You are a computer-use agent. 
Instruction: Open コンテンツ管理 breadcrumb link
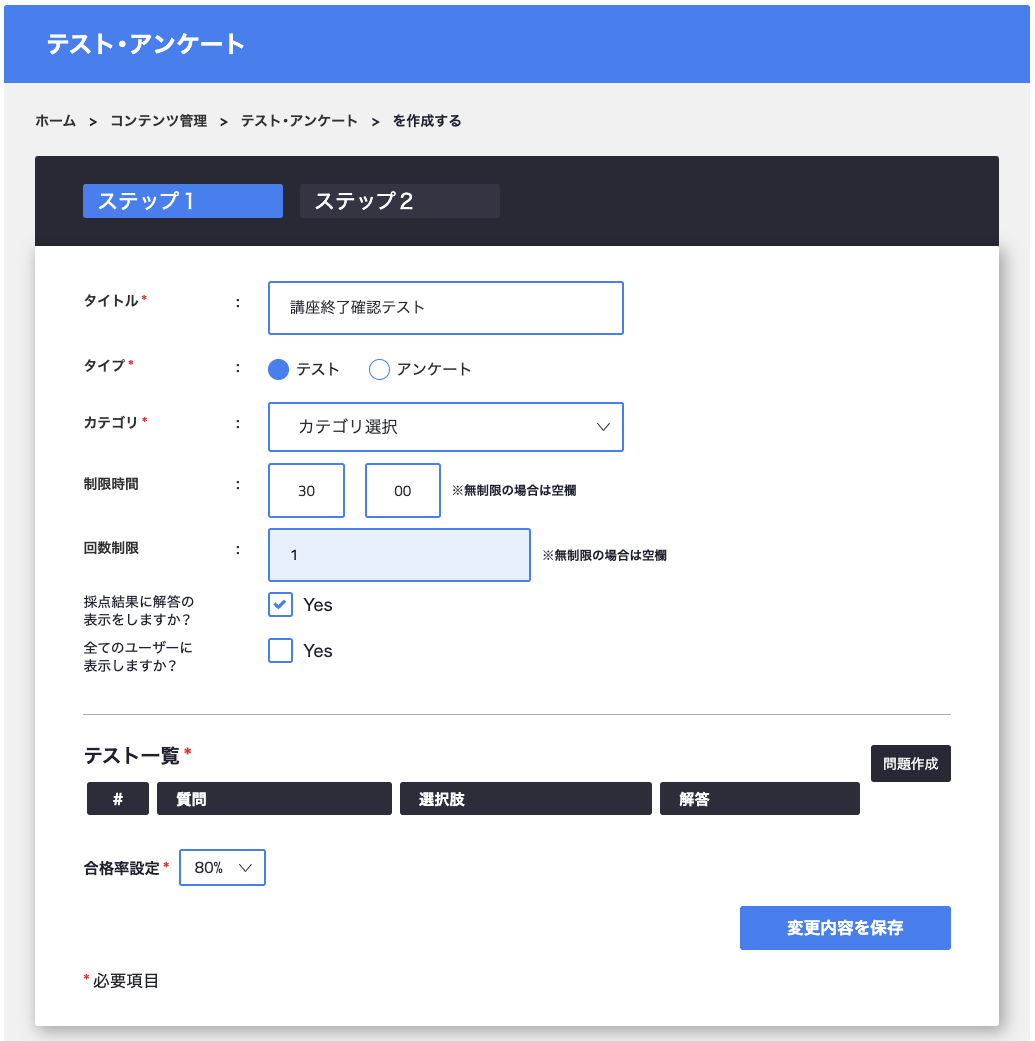coord(158,121)
